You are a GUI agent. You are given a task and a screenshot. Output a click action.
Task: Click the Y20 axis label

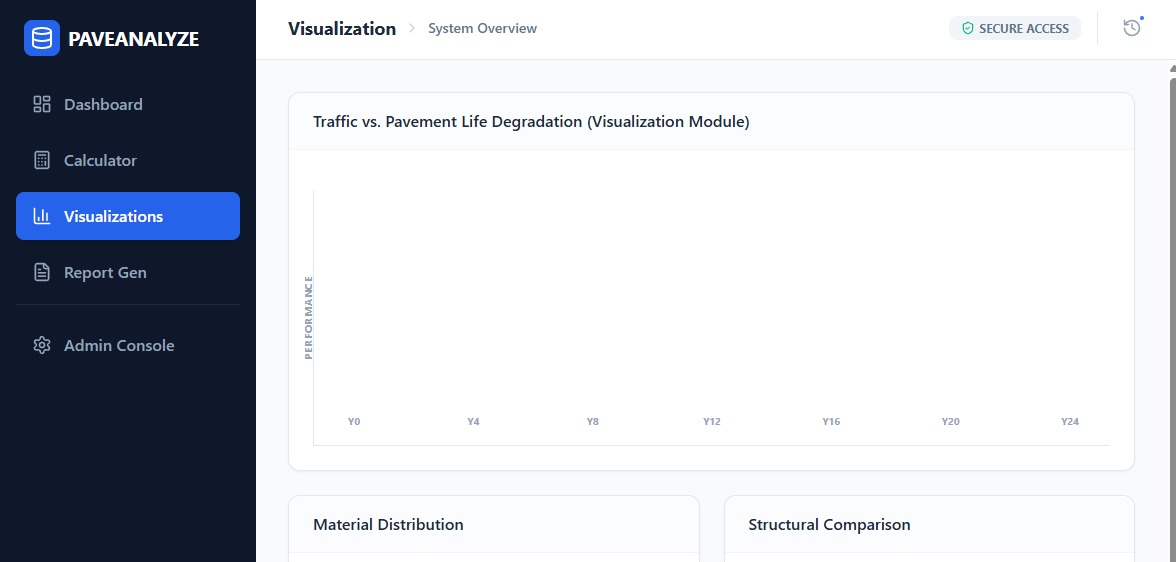click(x=950, y=422)
